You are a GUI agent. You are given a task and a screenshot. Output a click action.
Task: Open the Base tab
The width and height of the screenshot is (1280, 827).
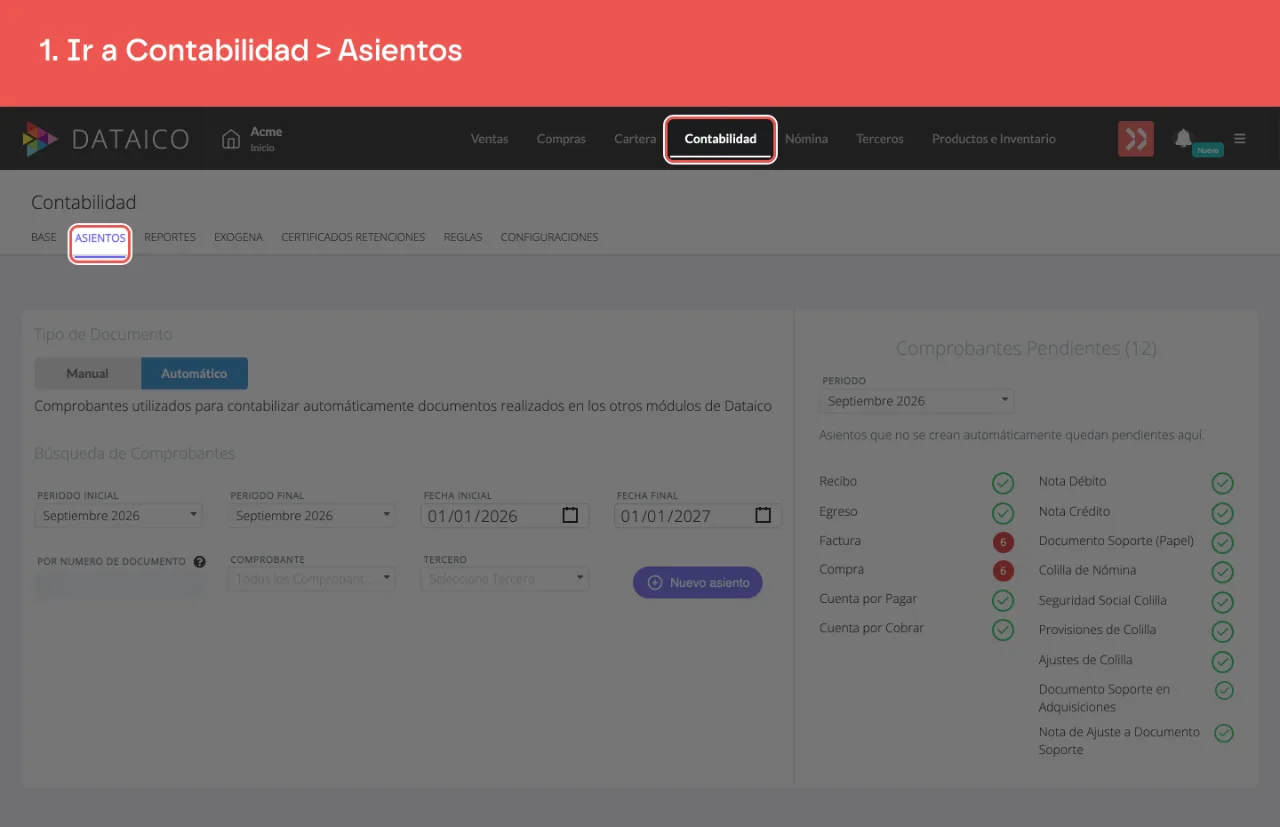(x=44, y=238)
